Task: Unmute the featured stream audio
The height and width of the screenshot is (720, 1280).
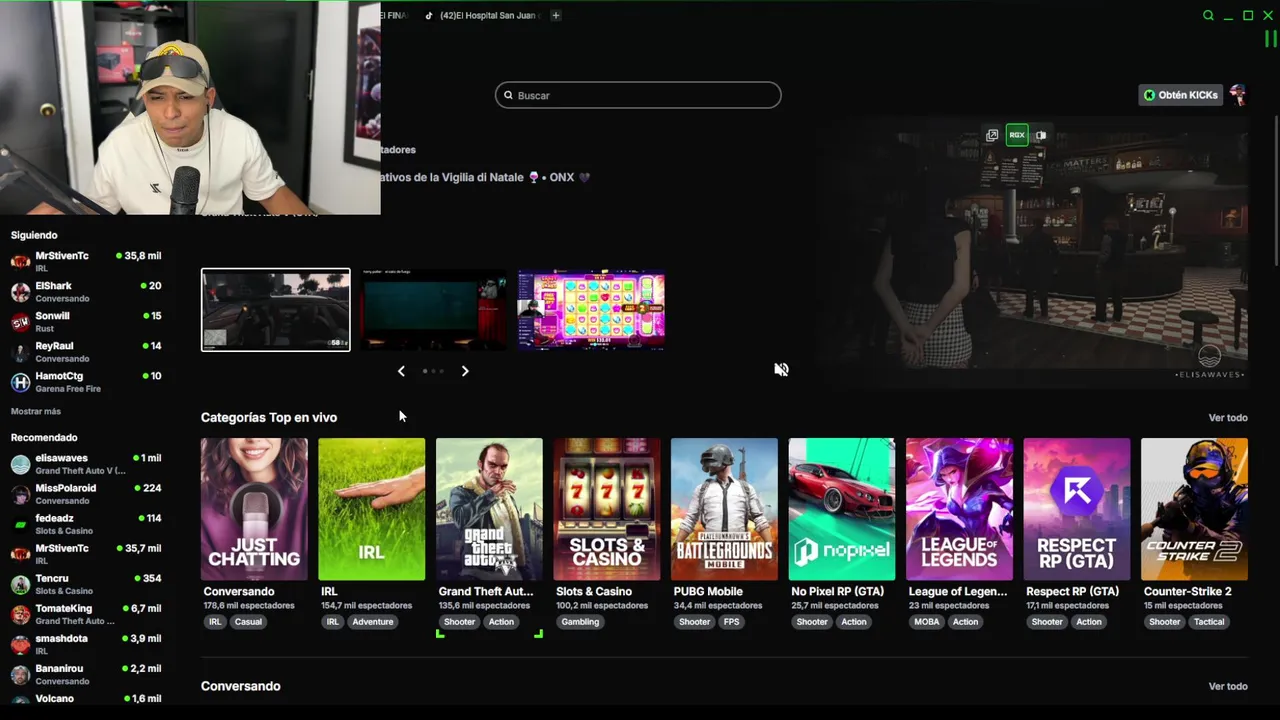Action: 781,370
